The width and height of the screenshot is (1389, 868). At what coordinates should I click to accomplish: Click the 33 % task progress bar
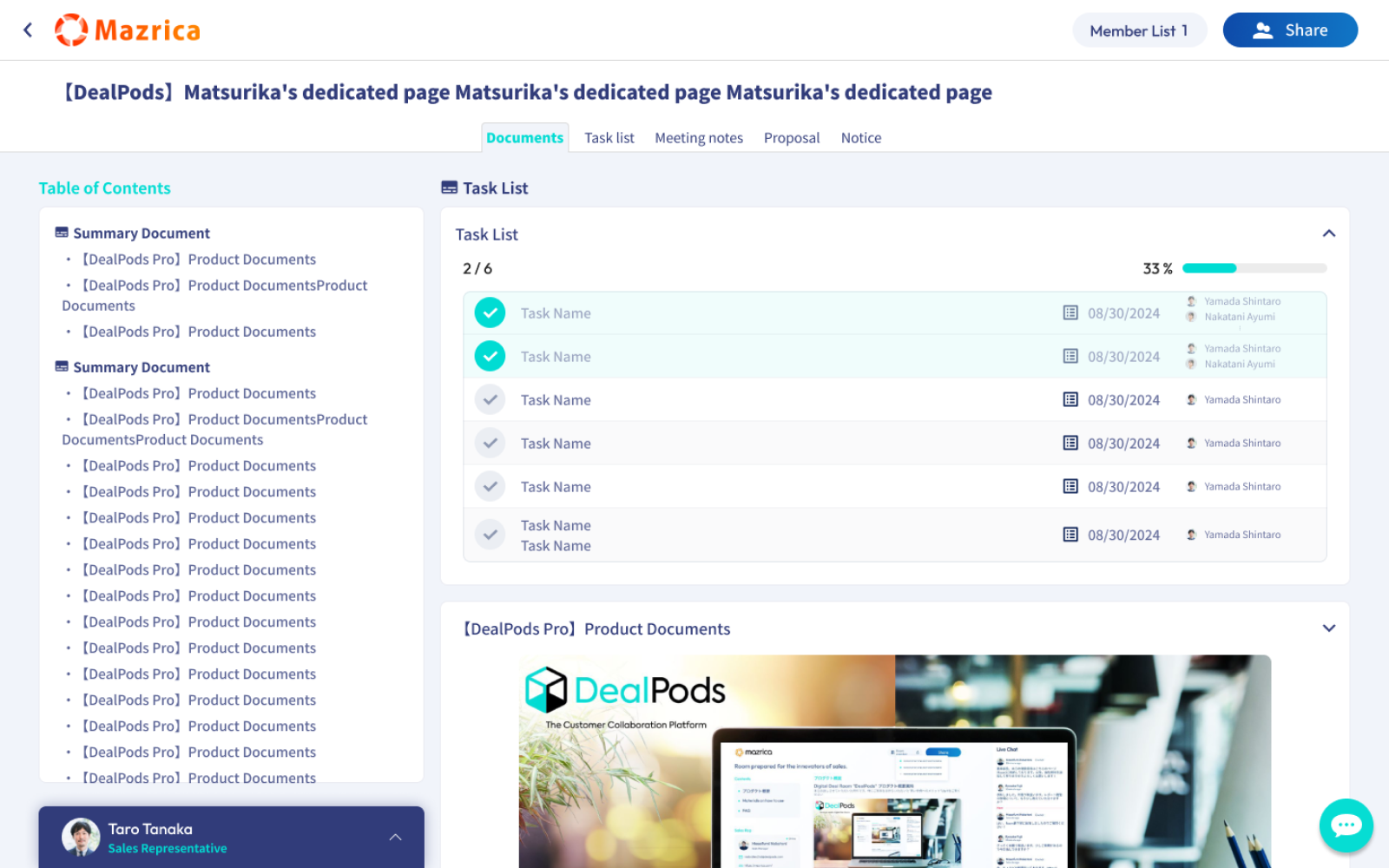[x=1254, y=268]
